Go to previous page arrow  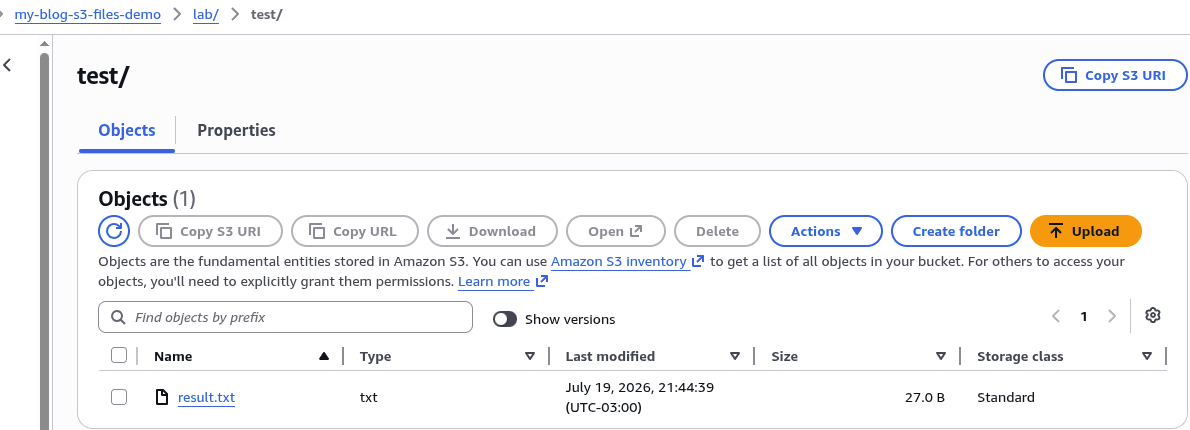coord(1056,316)
